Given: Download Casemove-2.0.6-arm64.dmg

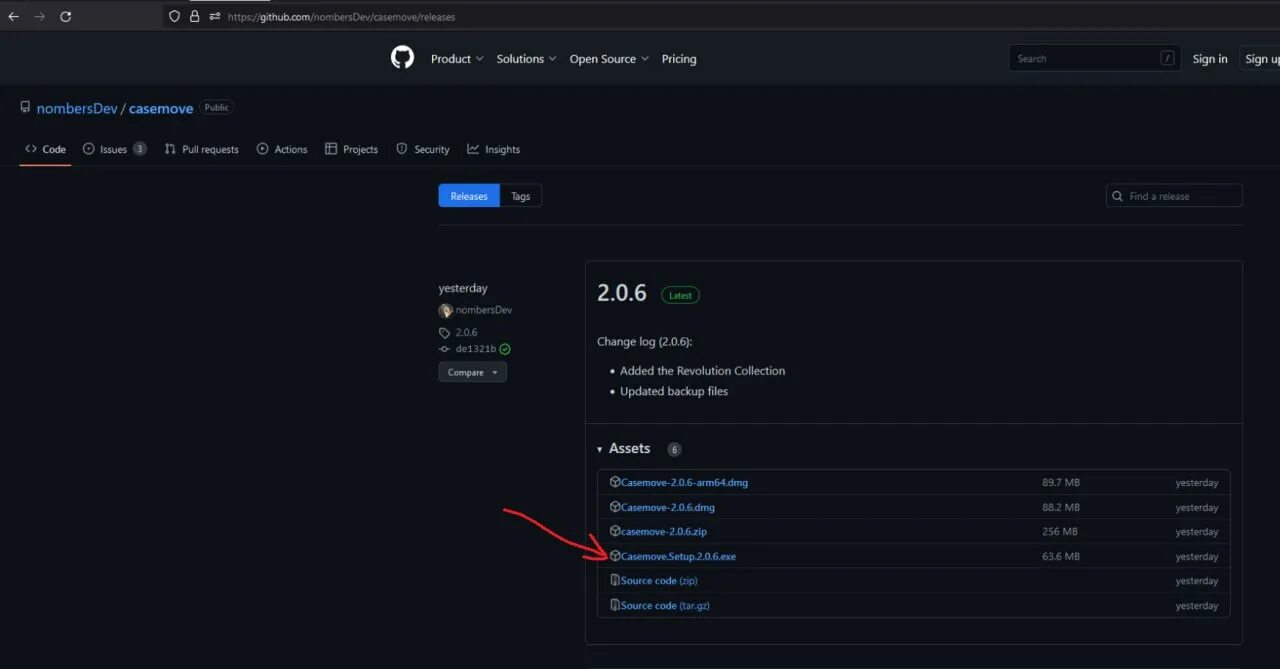Looking at the screenshot, I should pos(684,482).
